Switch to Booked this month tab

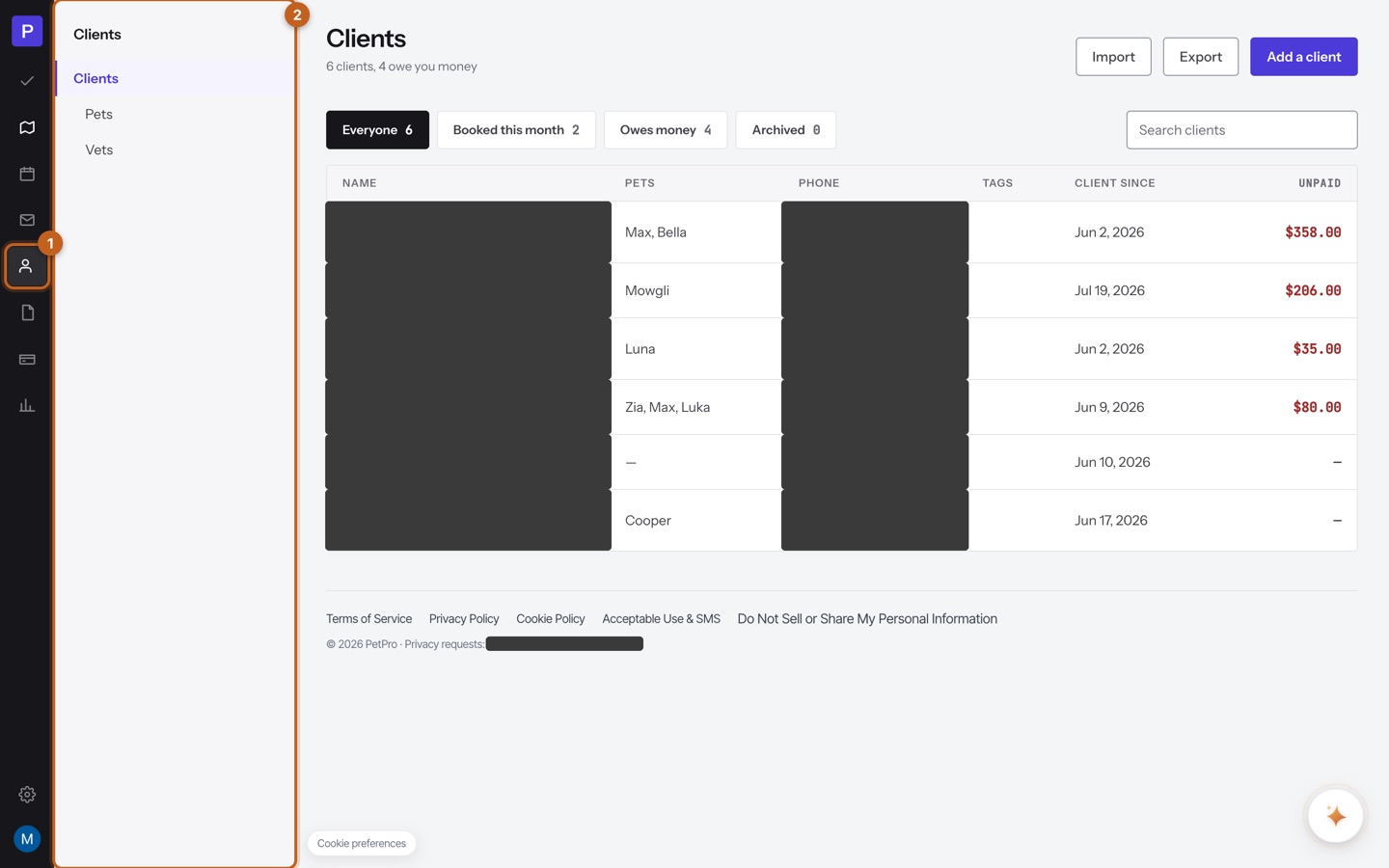[516, 130]
